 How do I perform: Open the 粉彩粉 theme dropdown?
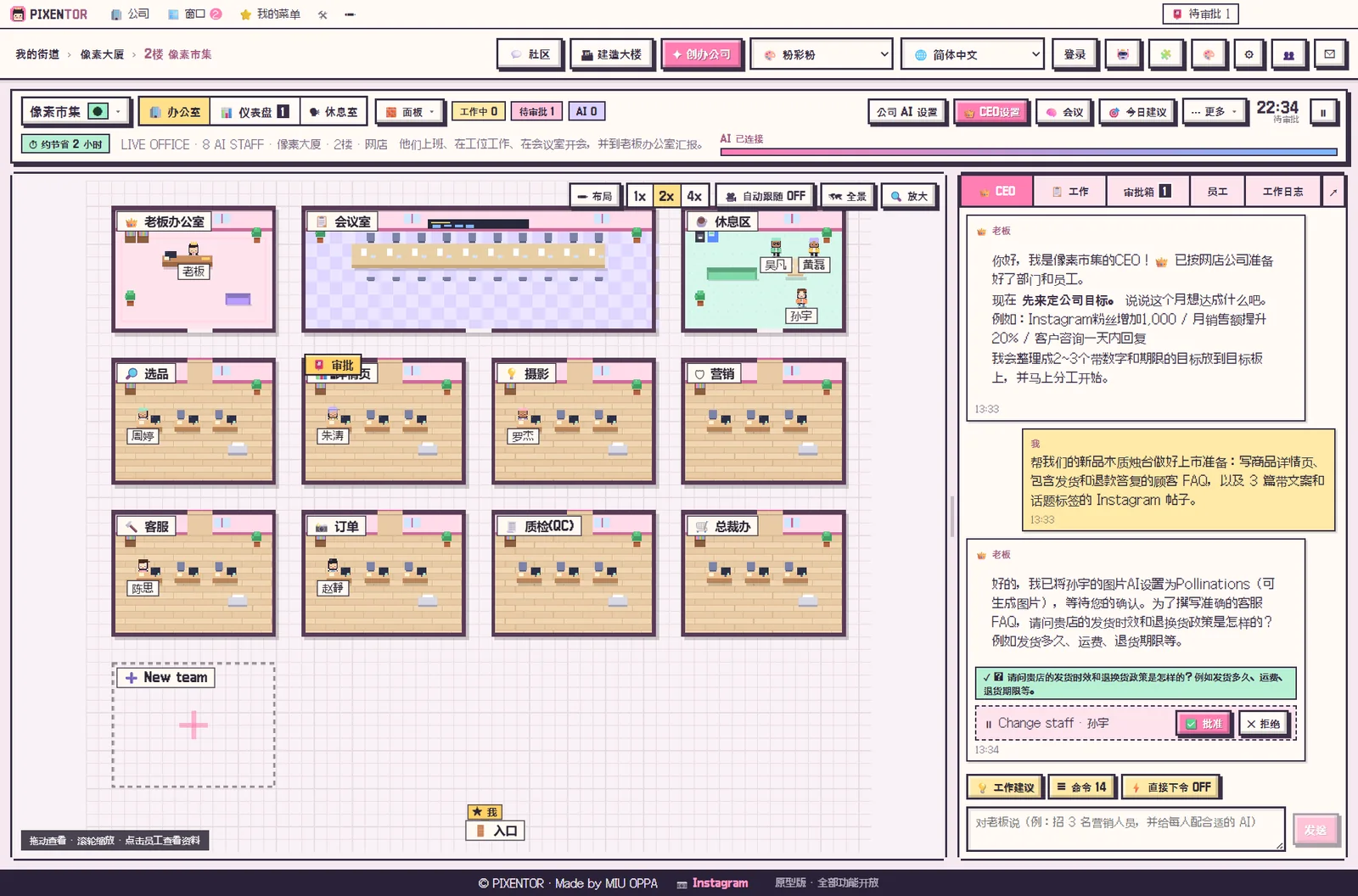(x=822, y=54)
